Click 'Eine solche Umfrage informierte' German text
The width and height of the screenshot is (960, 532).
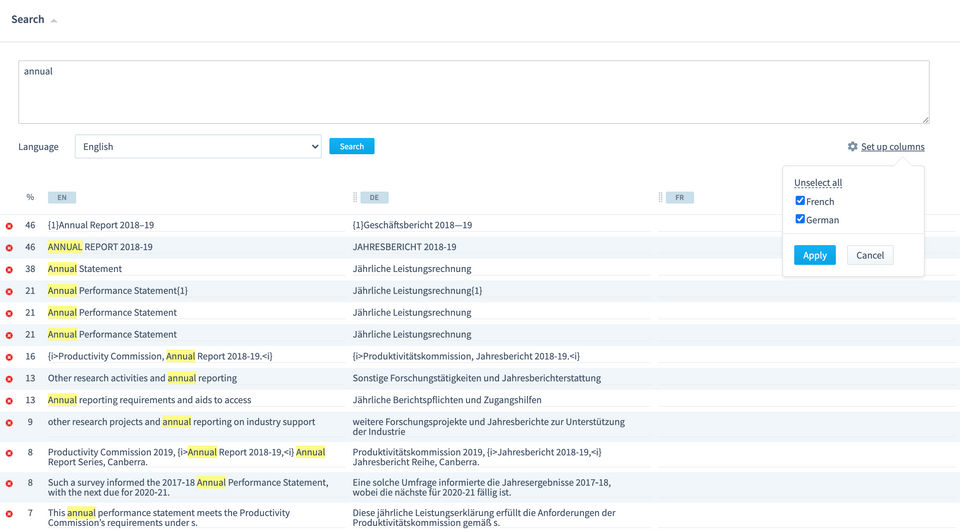481,487
